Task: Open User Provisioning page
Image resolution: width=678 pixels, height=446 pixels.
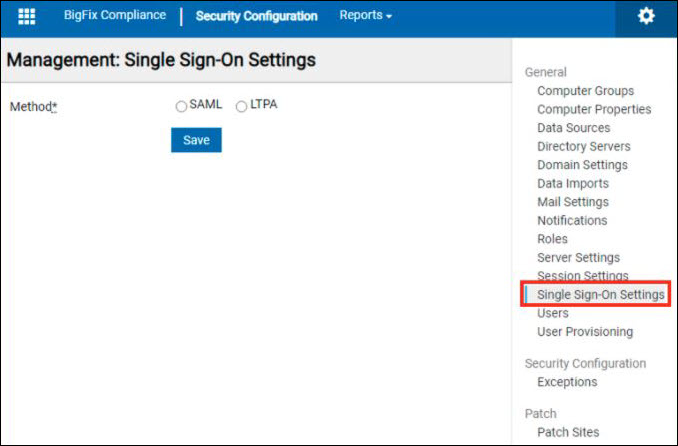Action: click(584, 332)
